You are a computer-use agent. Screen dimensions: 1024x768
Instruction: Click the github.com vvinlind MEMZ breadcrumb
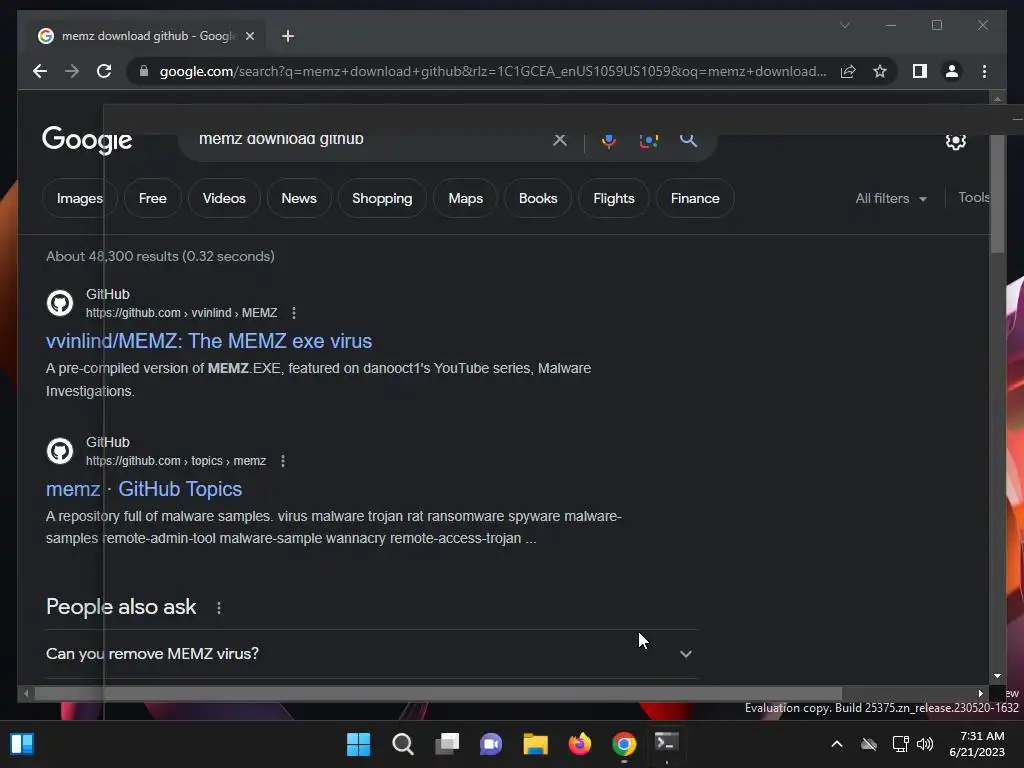point(182,313)
